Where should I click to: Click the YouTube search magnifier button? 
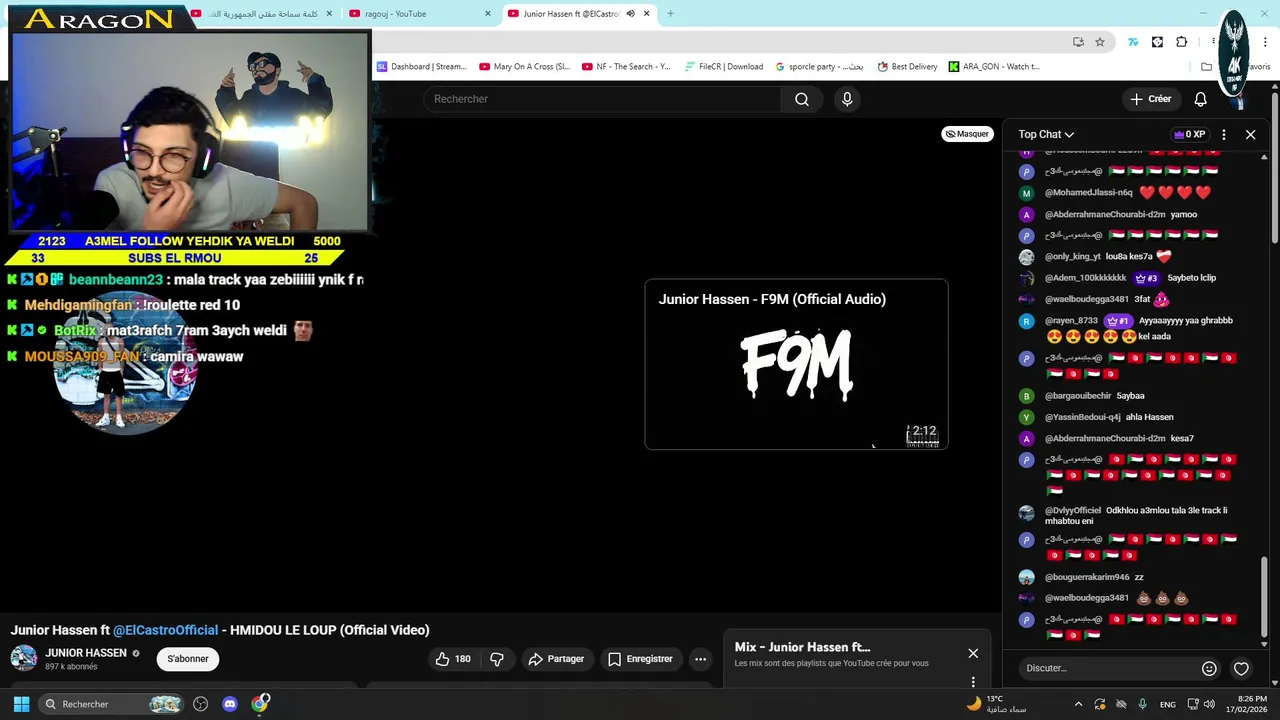click(x=801, y=99)
